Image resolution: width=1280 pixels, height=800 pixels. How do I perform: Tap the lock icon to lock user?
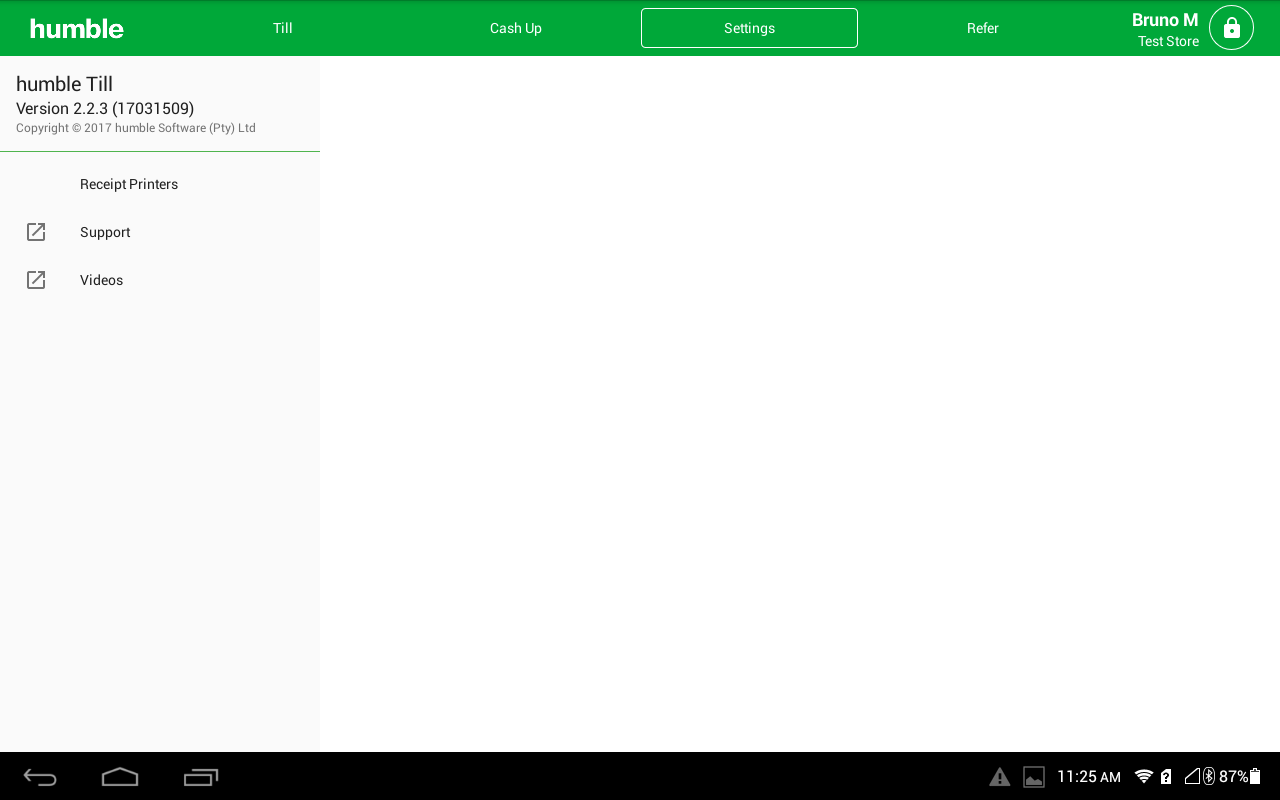pyautogui.click(x=1231, y=28)
